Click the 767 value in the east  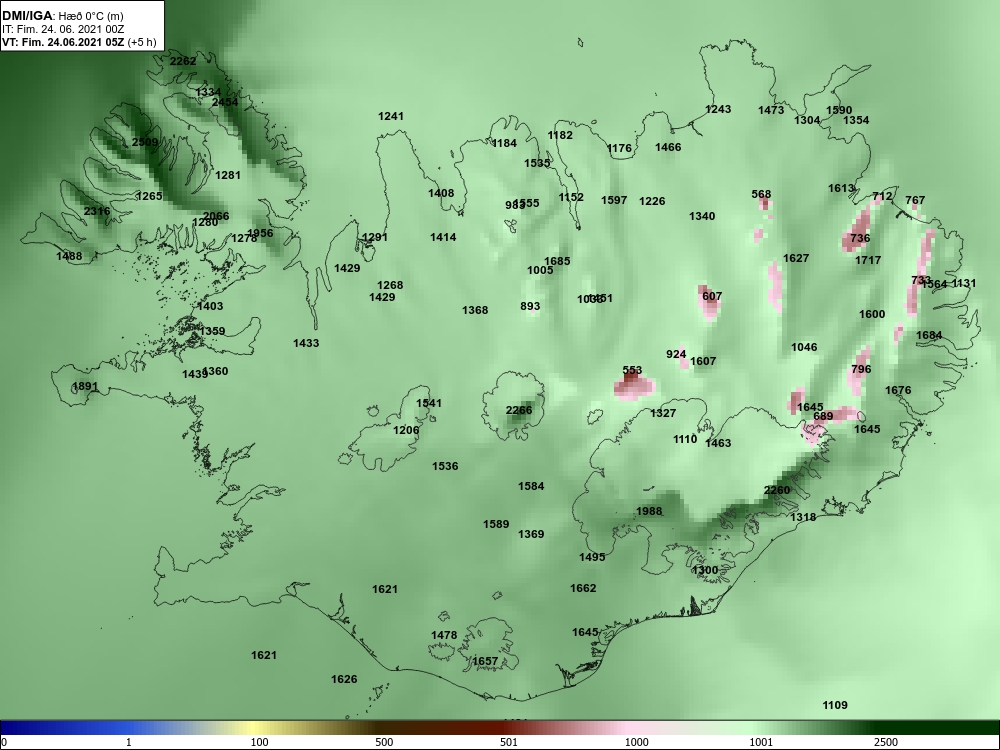915,200
